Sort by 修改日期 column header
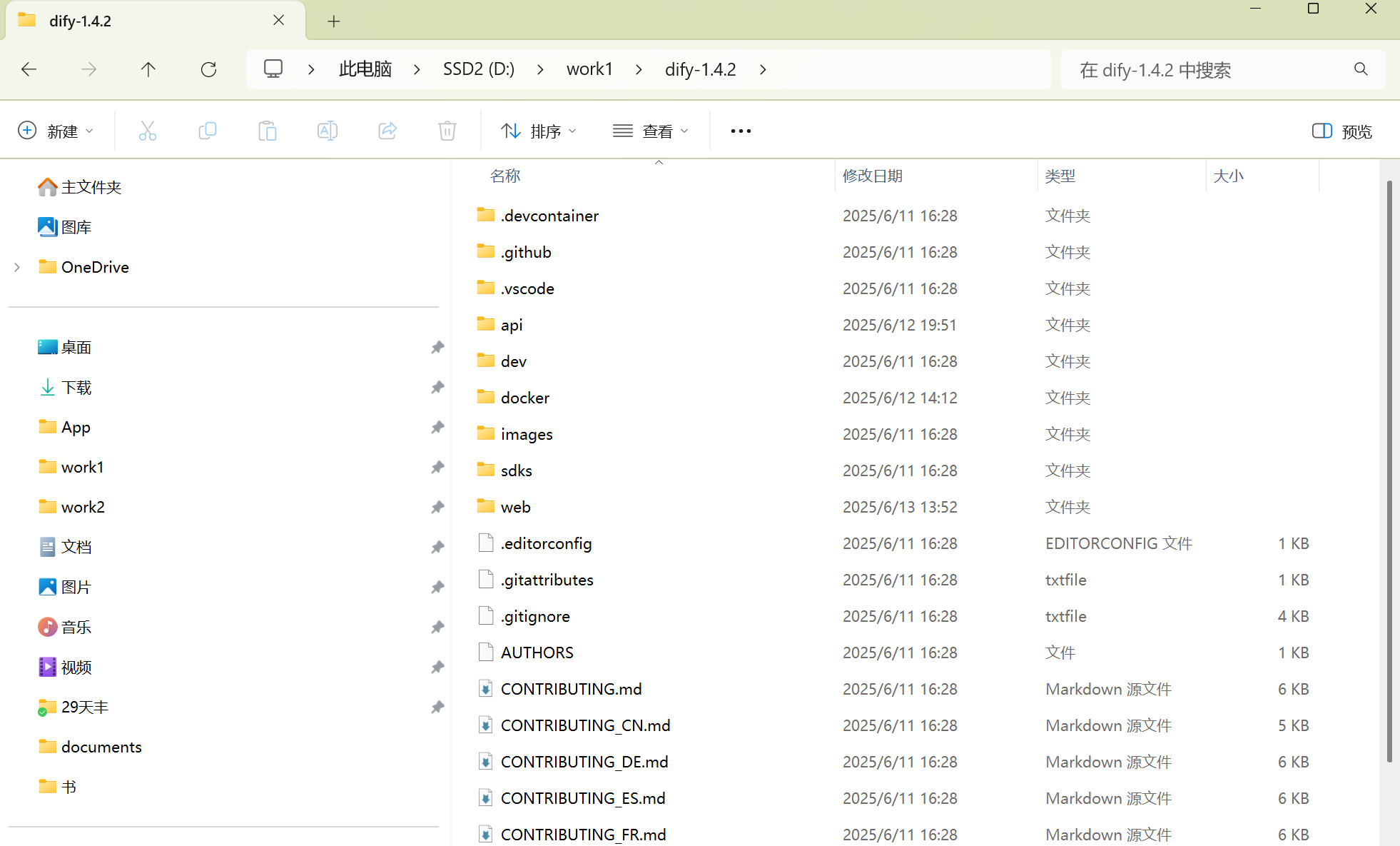 [872, 176]
